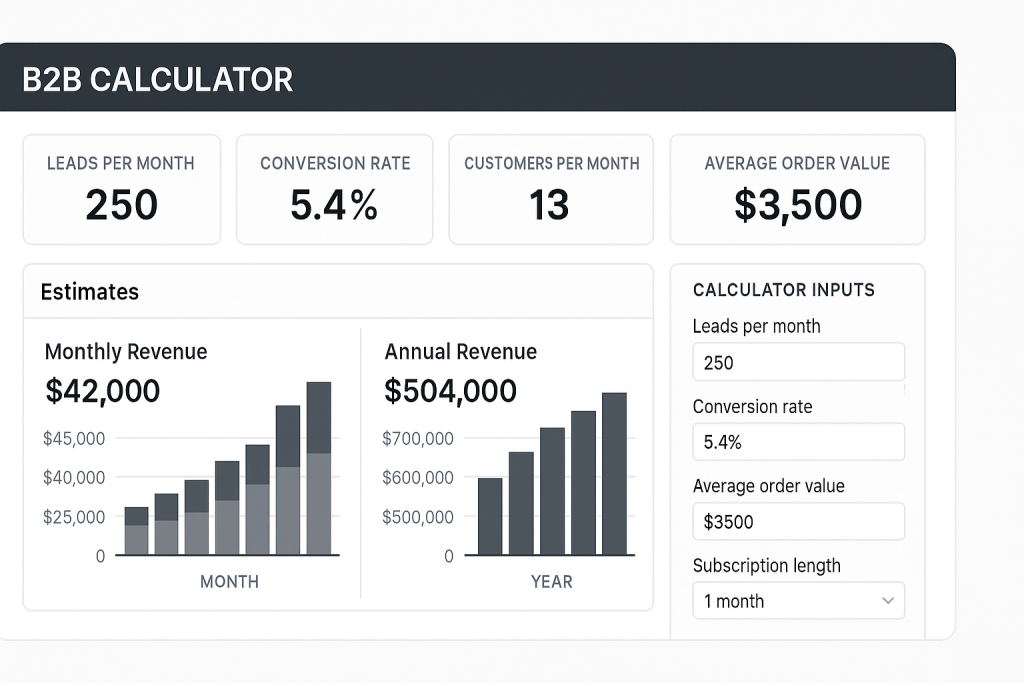The width and height of the screenshot is (1024, 683).
Task: Open the Average Order Value $3,500 card
Action: [797, 190]
